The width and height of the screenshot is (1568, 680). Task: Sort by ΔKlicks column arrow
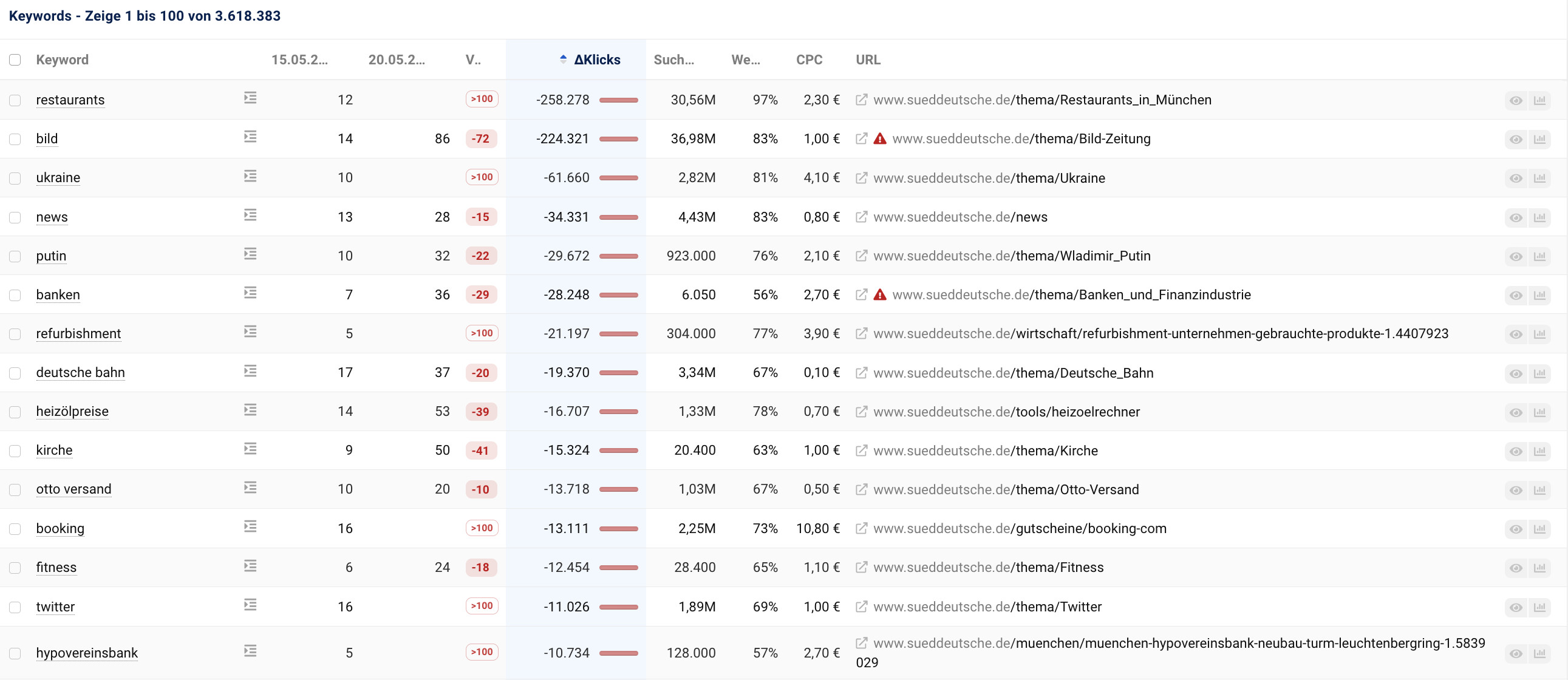(x=563, y=59)
